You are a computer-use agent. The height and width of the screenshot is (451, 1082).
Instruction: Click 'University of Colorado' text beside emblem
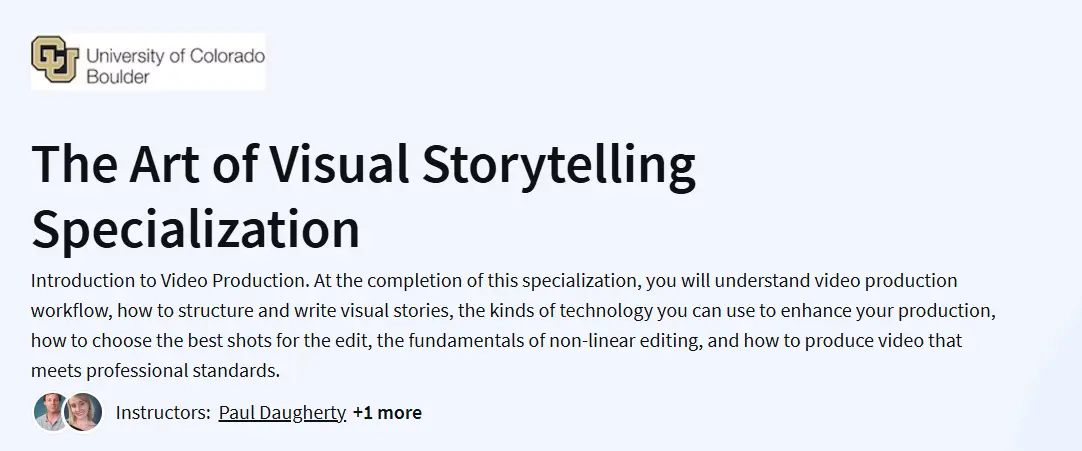(175, 56)
